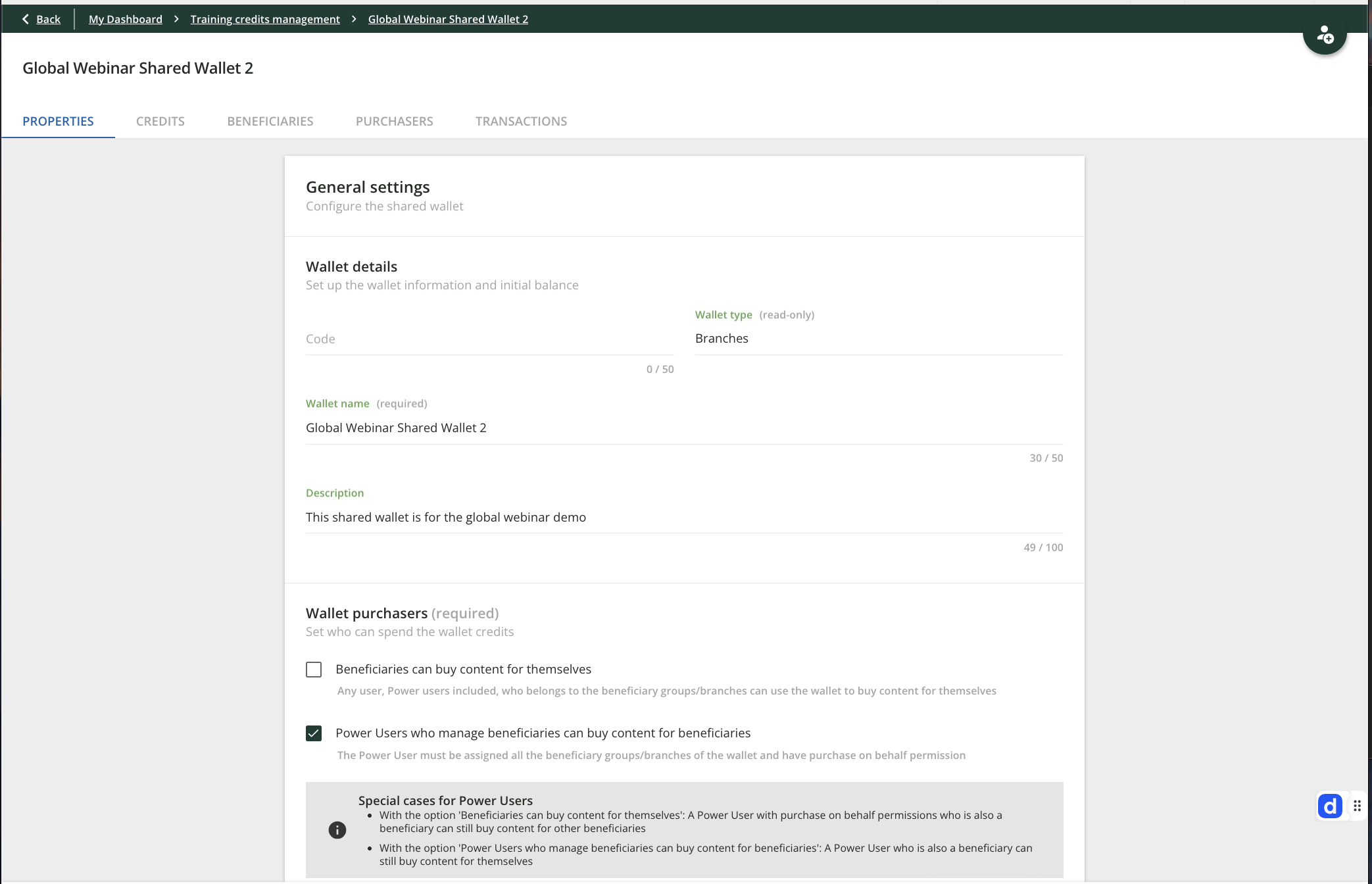The image size is (1372, 884).
Task: Open the Credits tab
Action: coord(160,121)
